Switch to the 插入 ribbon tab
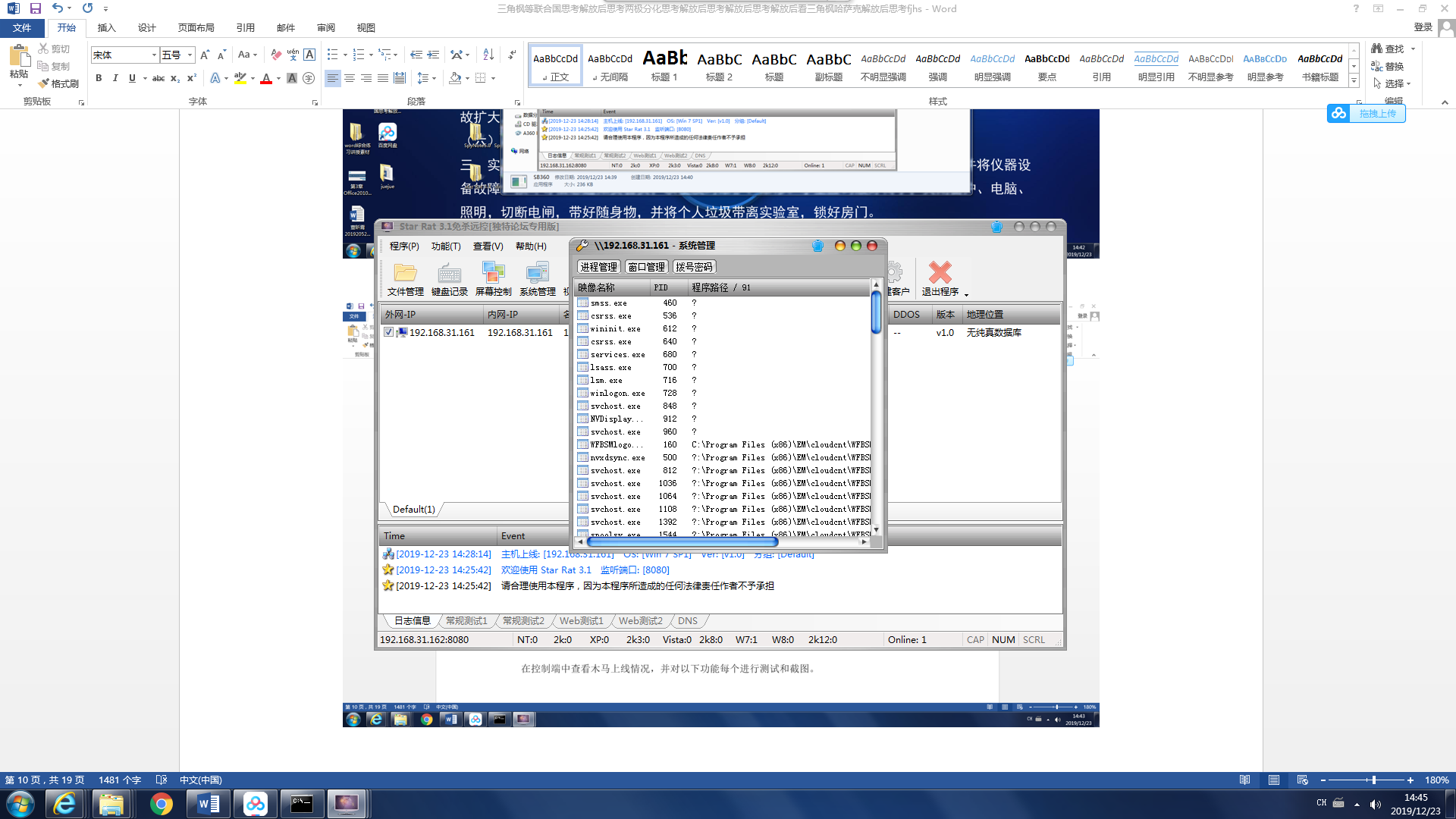Viewport: 1456px width, 819px height. (106, 27)
